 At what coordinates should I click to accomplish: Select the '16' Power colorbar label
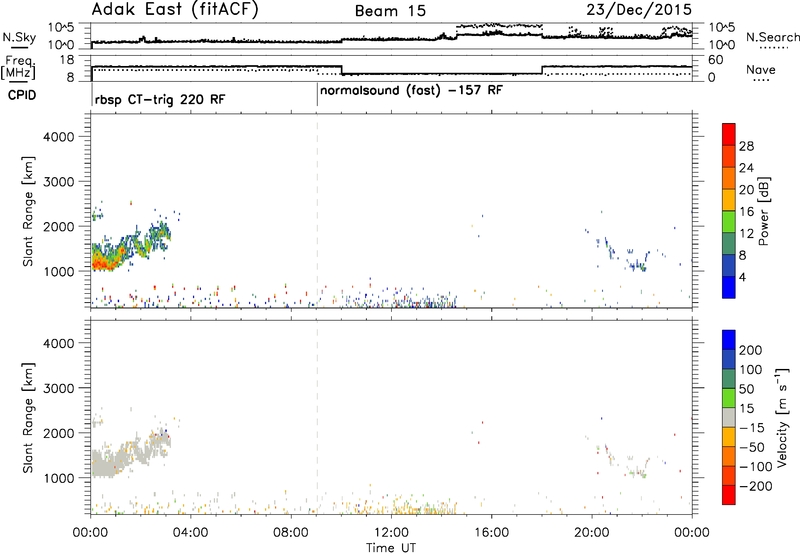tap(746, 212)
